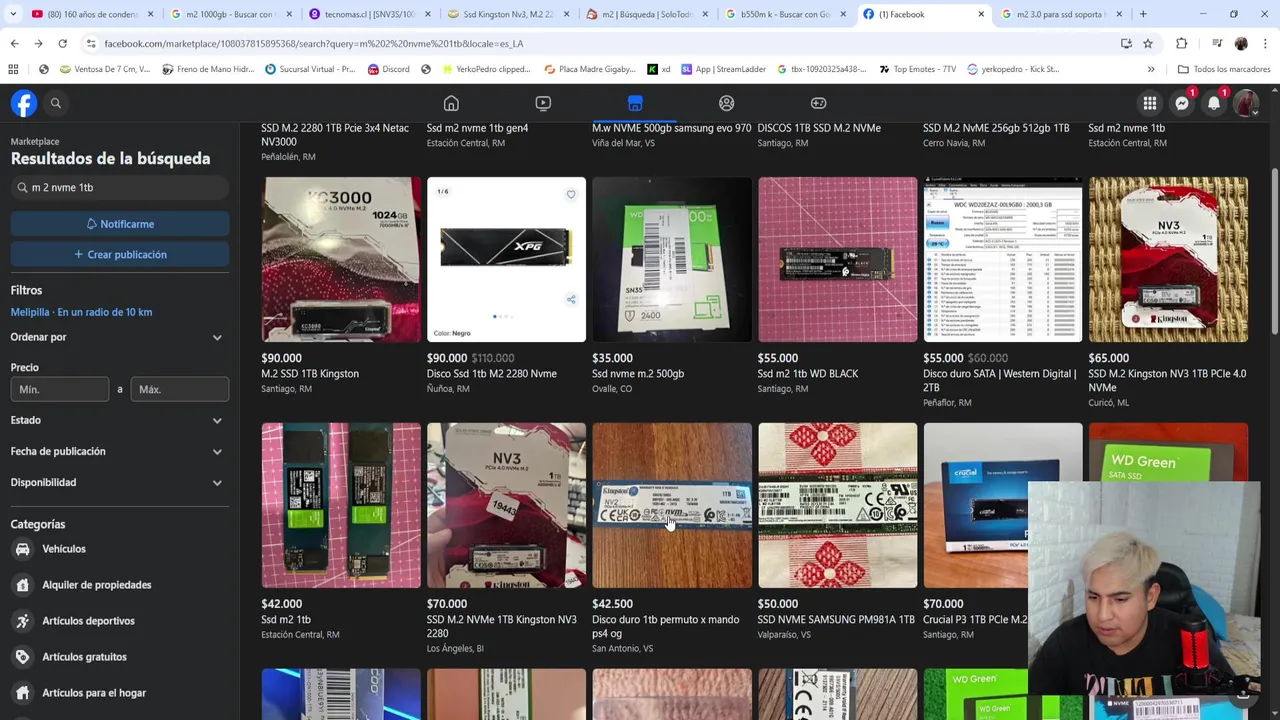Open the Chrome three-dot menu
1280x720 pixels.
1266,43
